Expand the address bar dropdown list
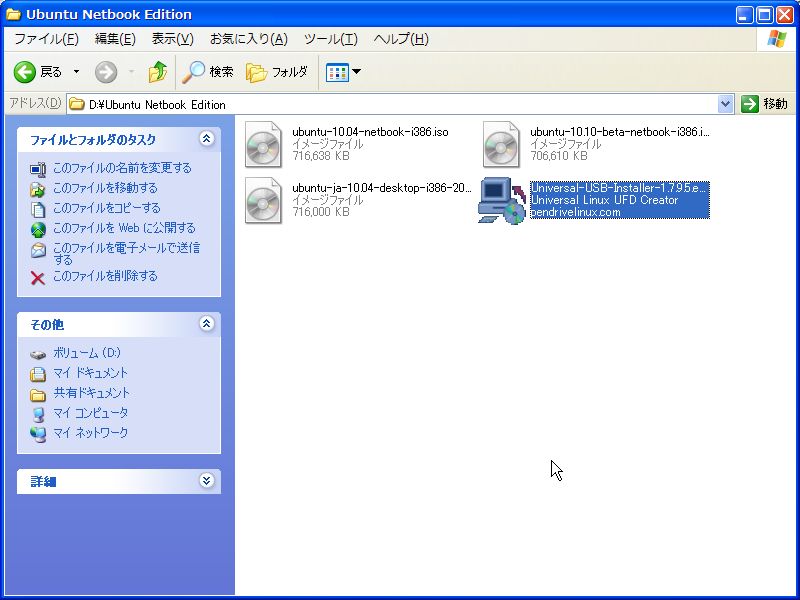800x600 pixels. [725, 105]
